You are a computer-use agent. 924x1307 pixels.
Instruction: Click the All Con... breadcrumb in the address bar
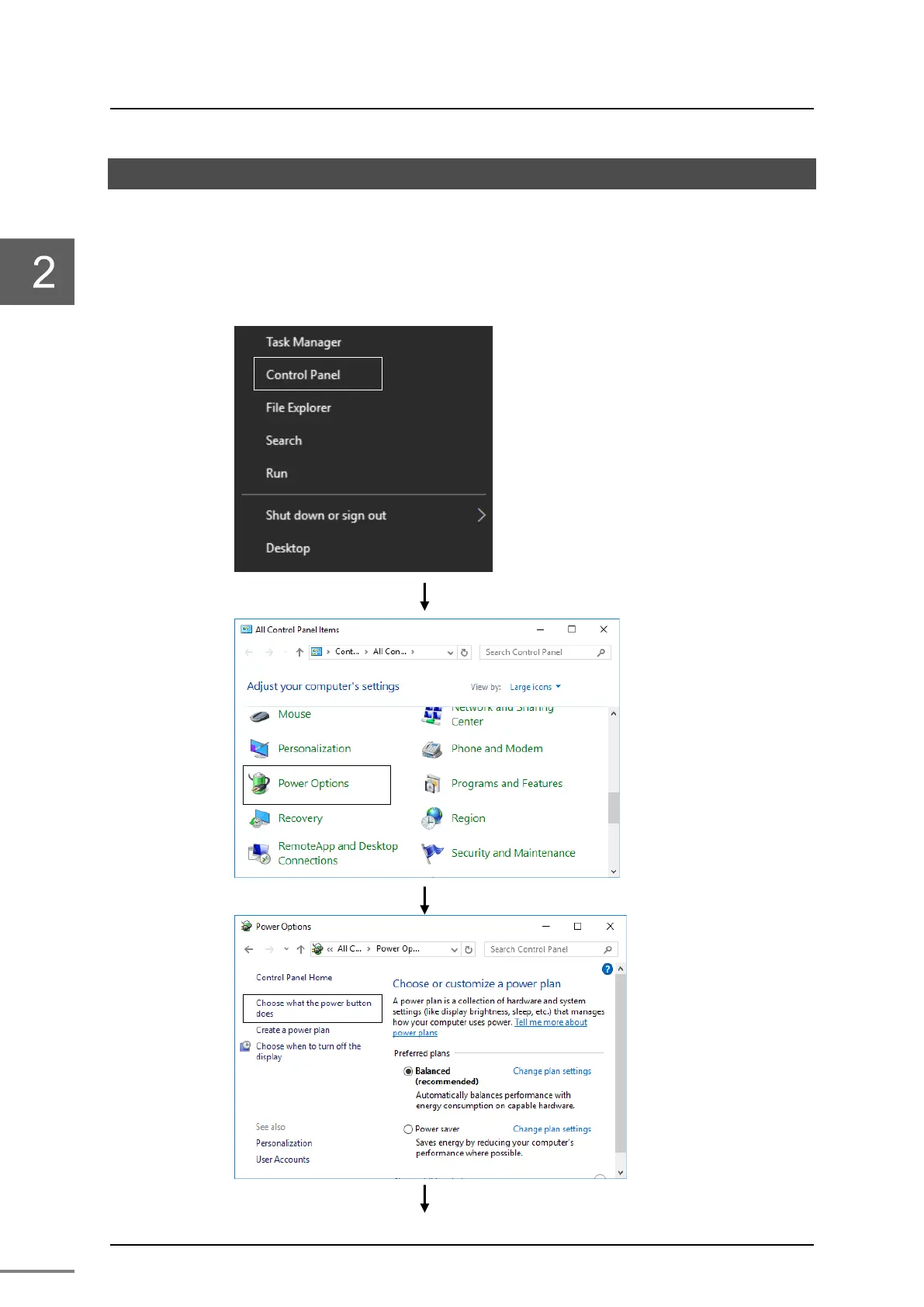(x=389, y=652)
